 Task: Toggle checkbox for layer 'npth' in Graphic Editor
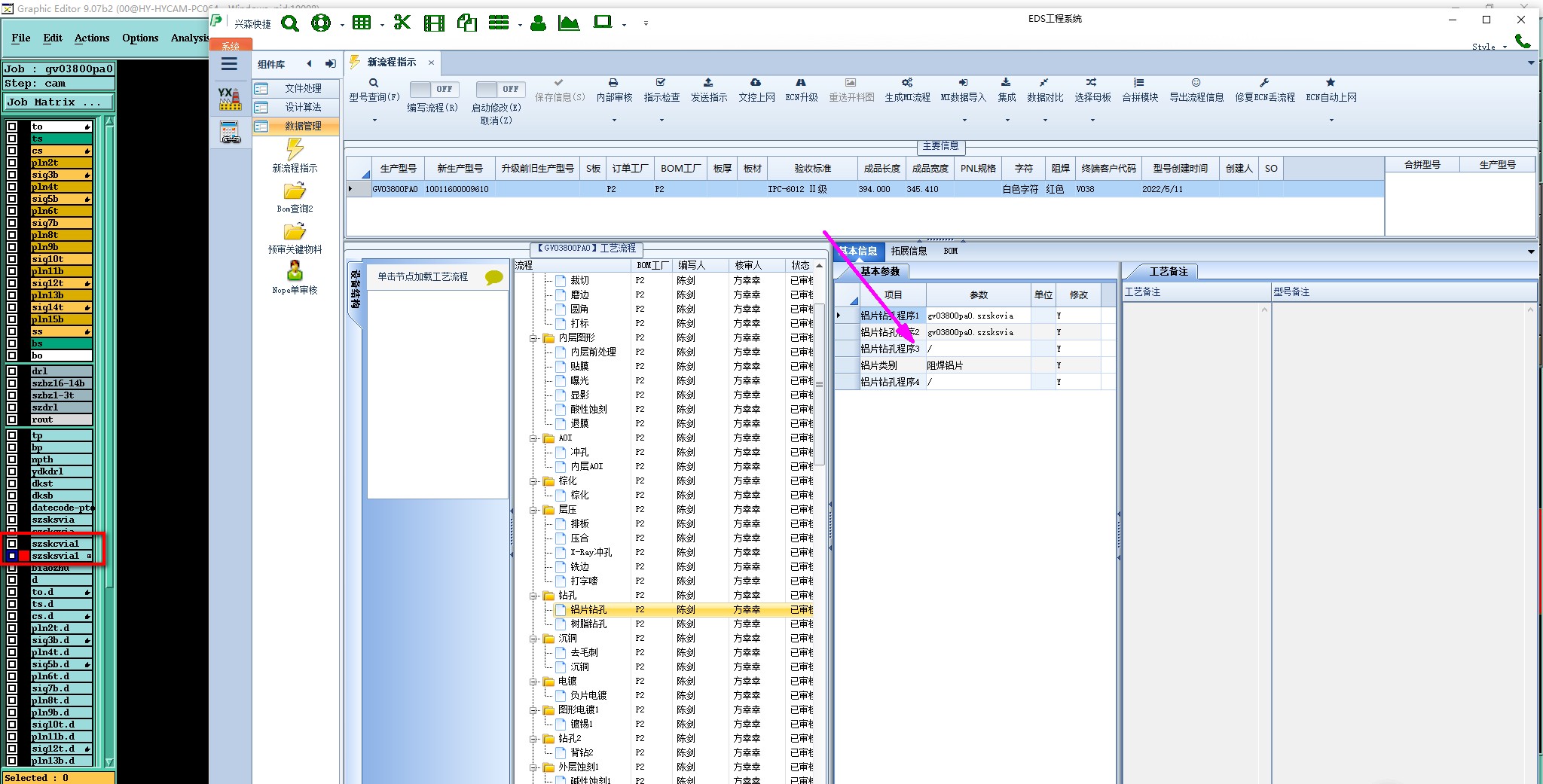[x=12, y=459]
